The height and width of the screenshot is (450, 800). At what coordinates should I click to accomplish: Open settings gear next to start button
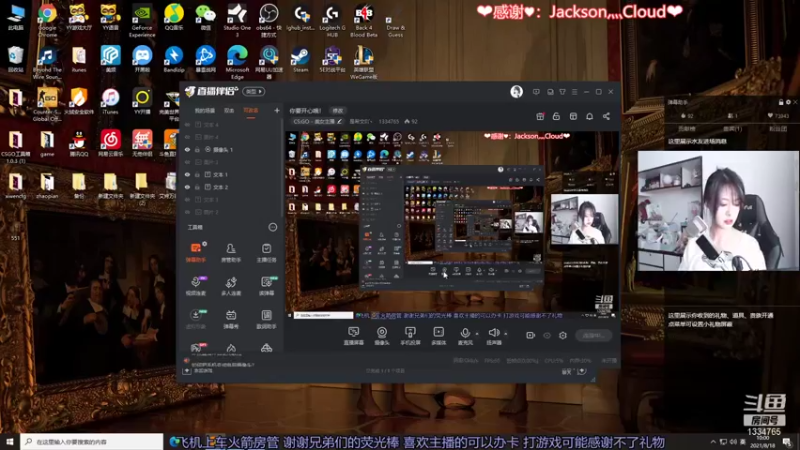(563, 335)
